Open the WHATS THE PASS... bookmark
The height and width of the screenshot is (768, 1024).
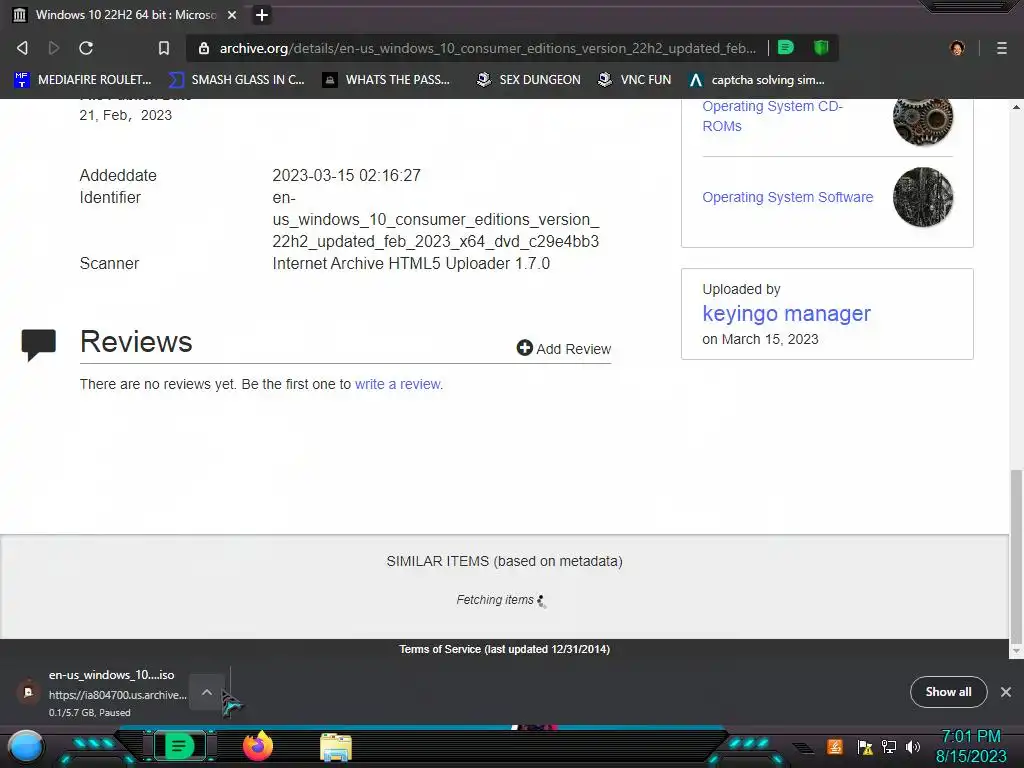387,80
